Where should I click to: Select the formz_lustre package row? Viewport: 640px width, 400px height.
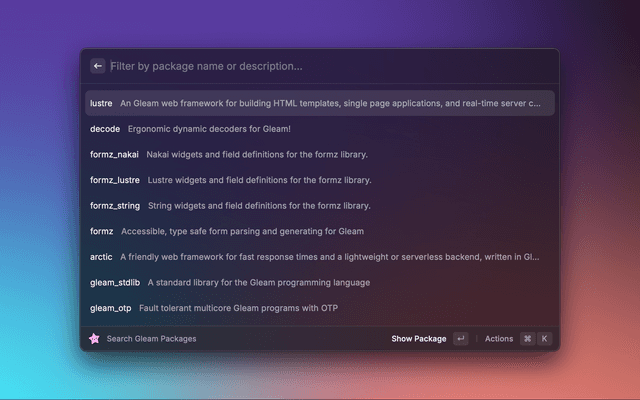point(115,180)
